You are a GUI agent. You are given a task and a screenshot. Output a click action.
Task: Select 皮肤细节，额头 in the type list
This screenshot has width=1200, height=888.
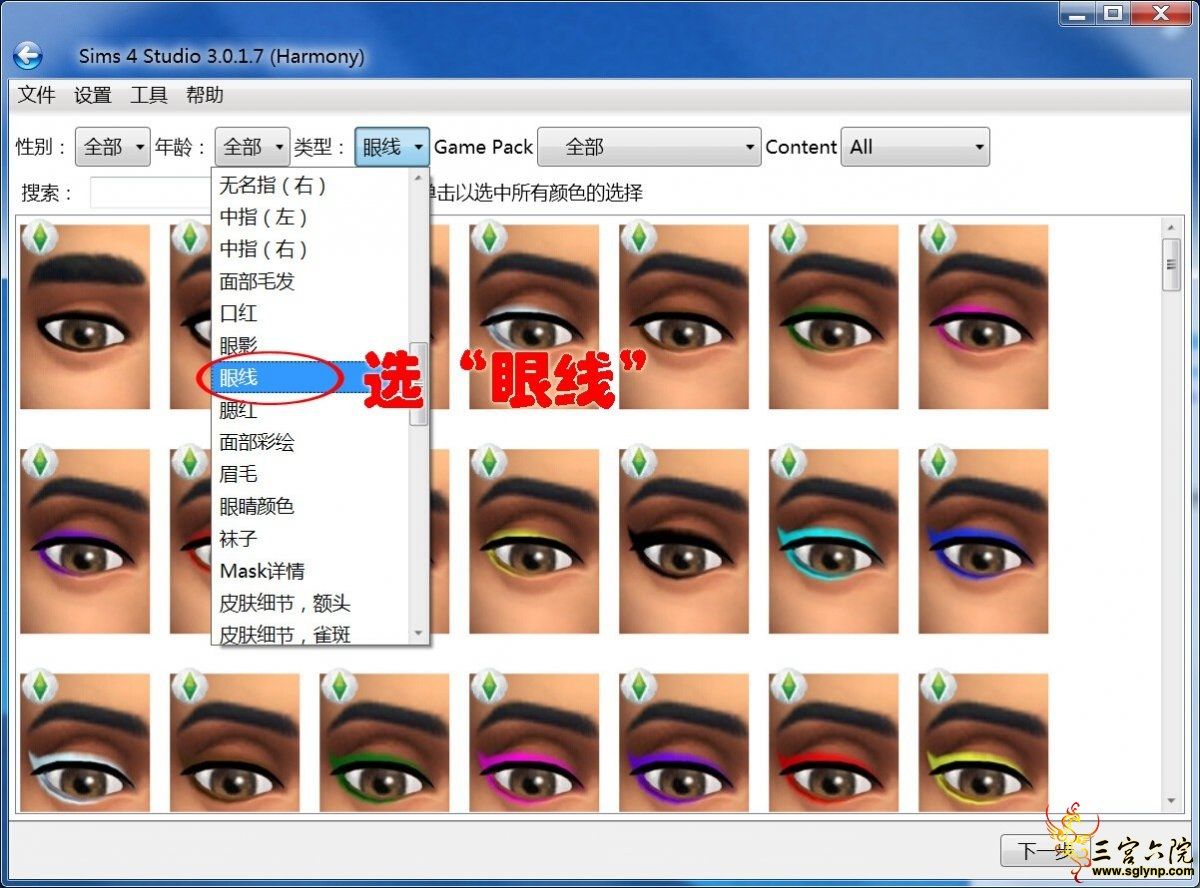pos(311,603)
